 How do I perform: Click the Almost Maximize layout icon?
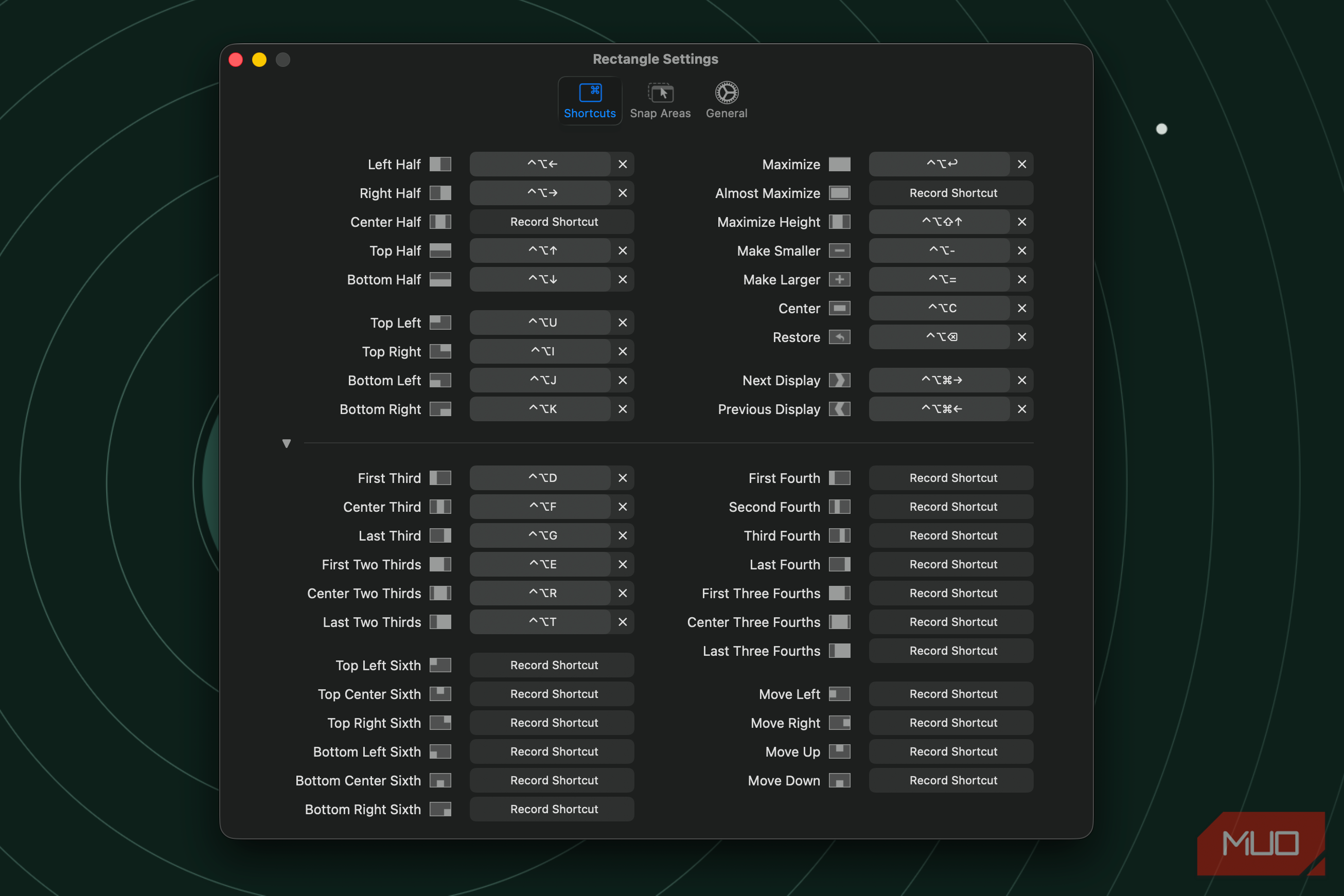click(839, 193)
